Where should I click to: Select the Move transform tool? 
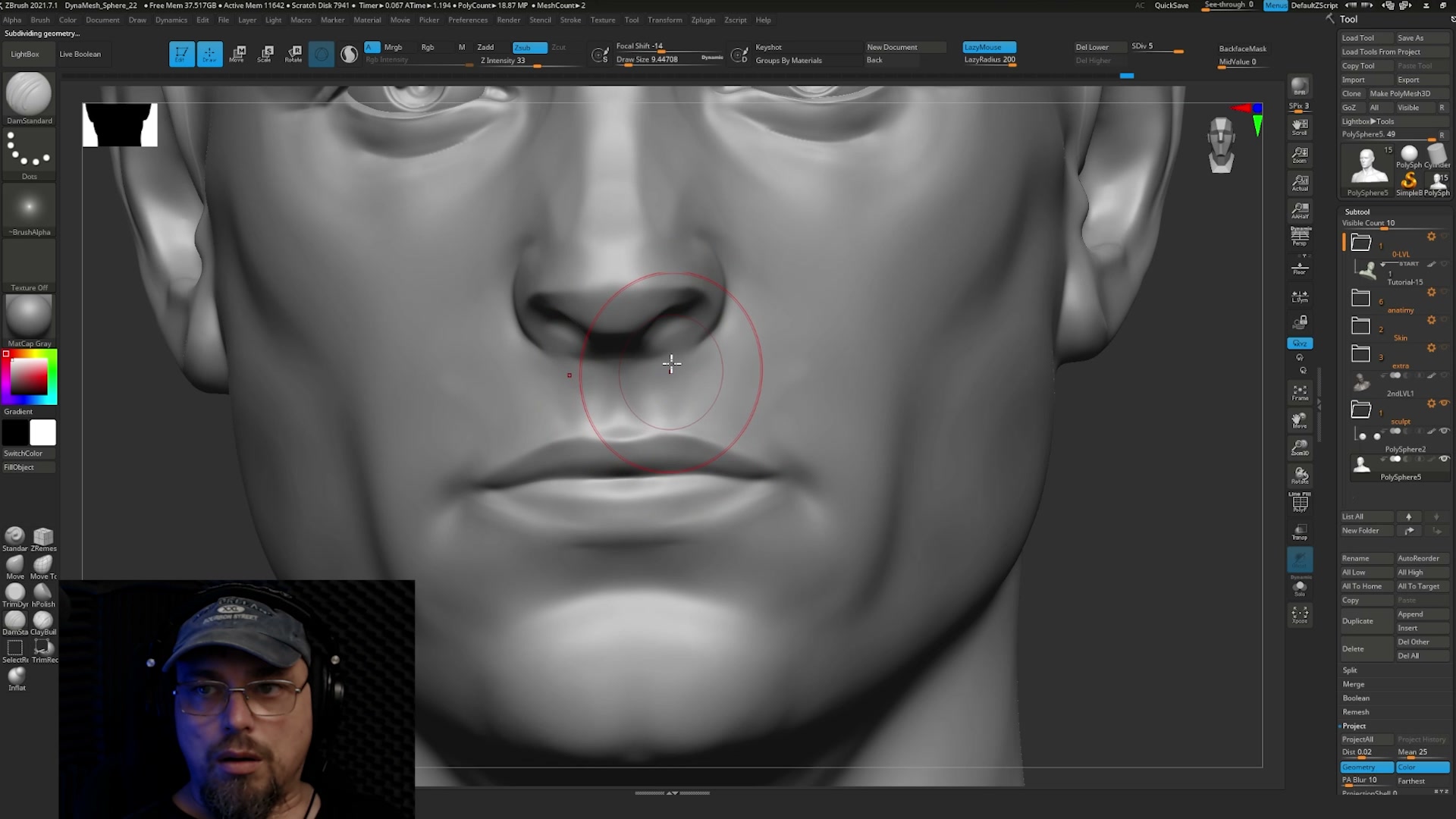point(237,54)
